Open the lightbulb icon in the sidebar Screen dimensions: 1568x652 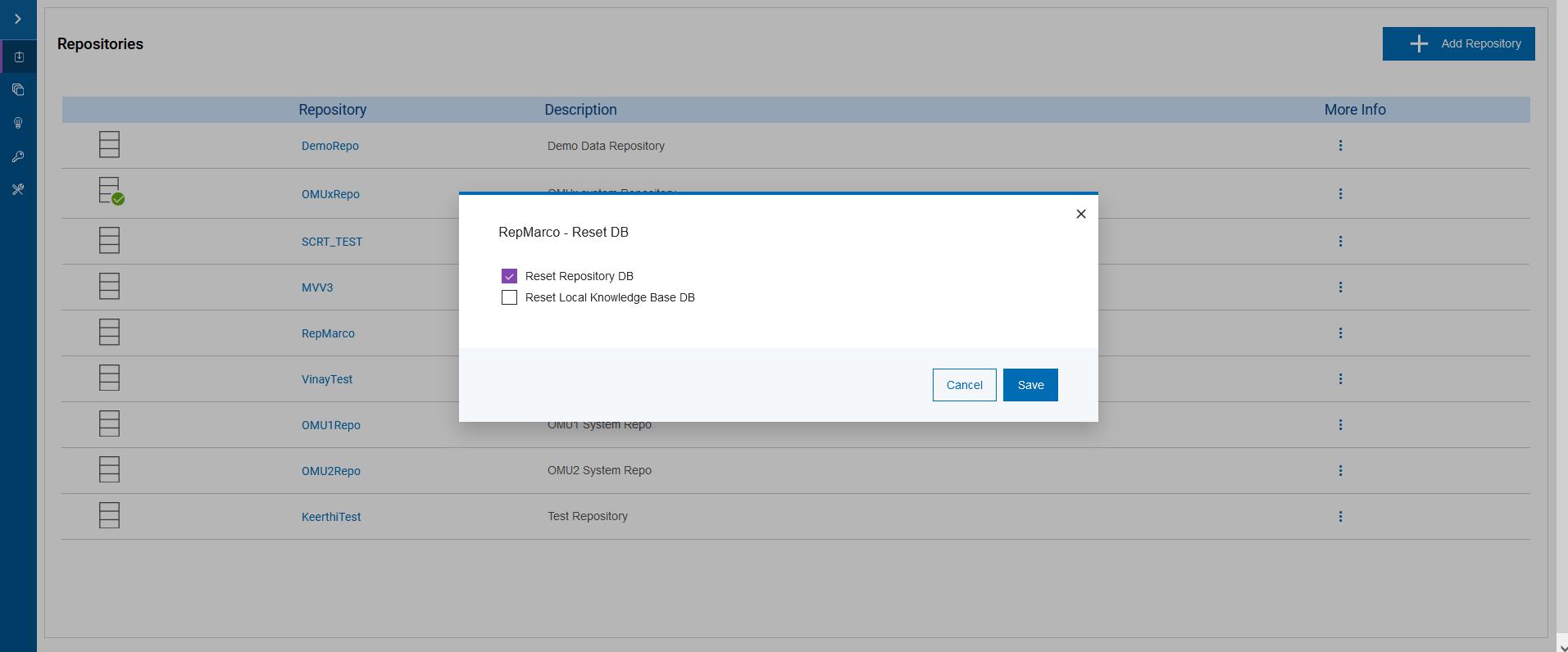point(18,123)
